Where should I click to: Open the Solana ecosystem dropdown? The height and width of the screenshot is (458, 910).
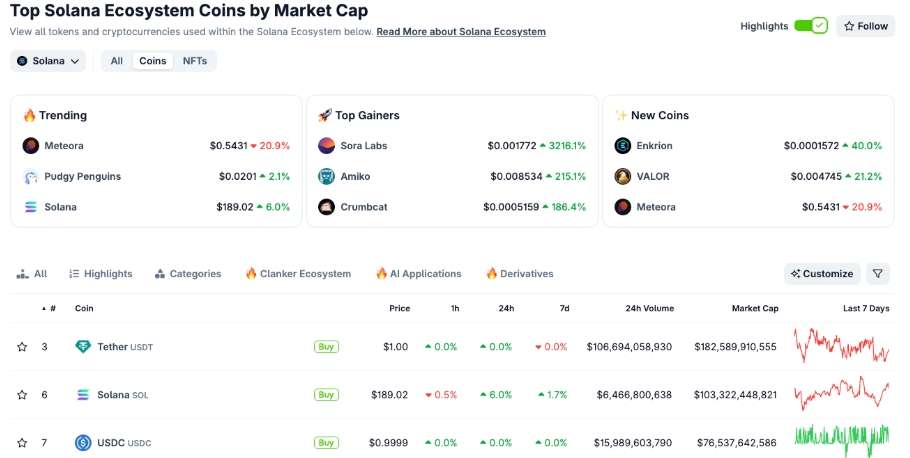point(48,61)
